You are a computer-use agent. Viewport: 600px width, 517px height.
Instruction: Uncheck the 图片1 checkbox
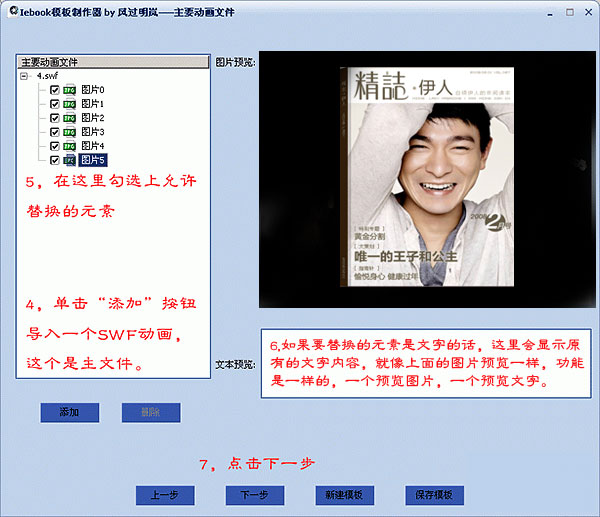(x=55, y=104)
